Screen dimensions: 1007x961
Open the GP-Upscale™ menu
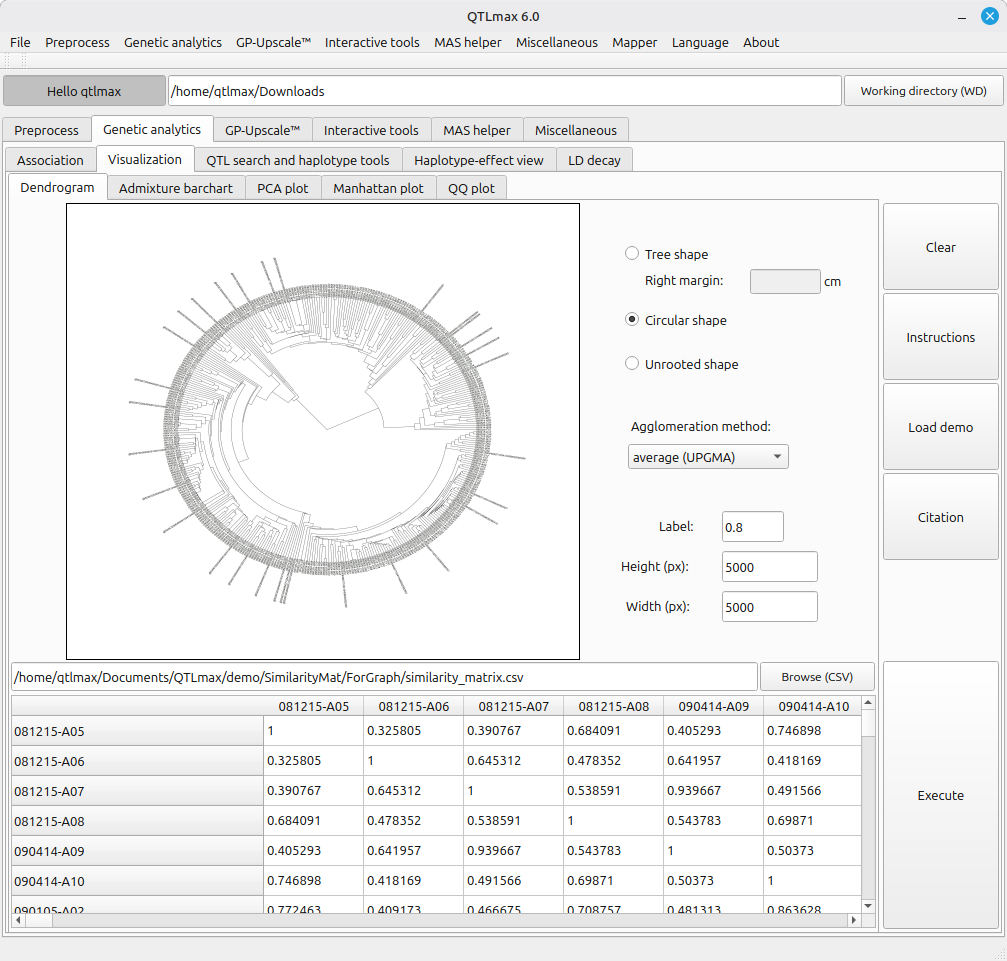coord(273,42)
